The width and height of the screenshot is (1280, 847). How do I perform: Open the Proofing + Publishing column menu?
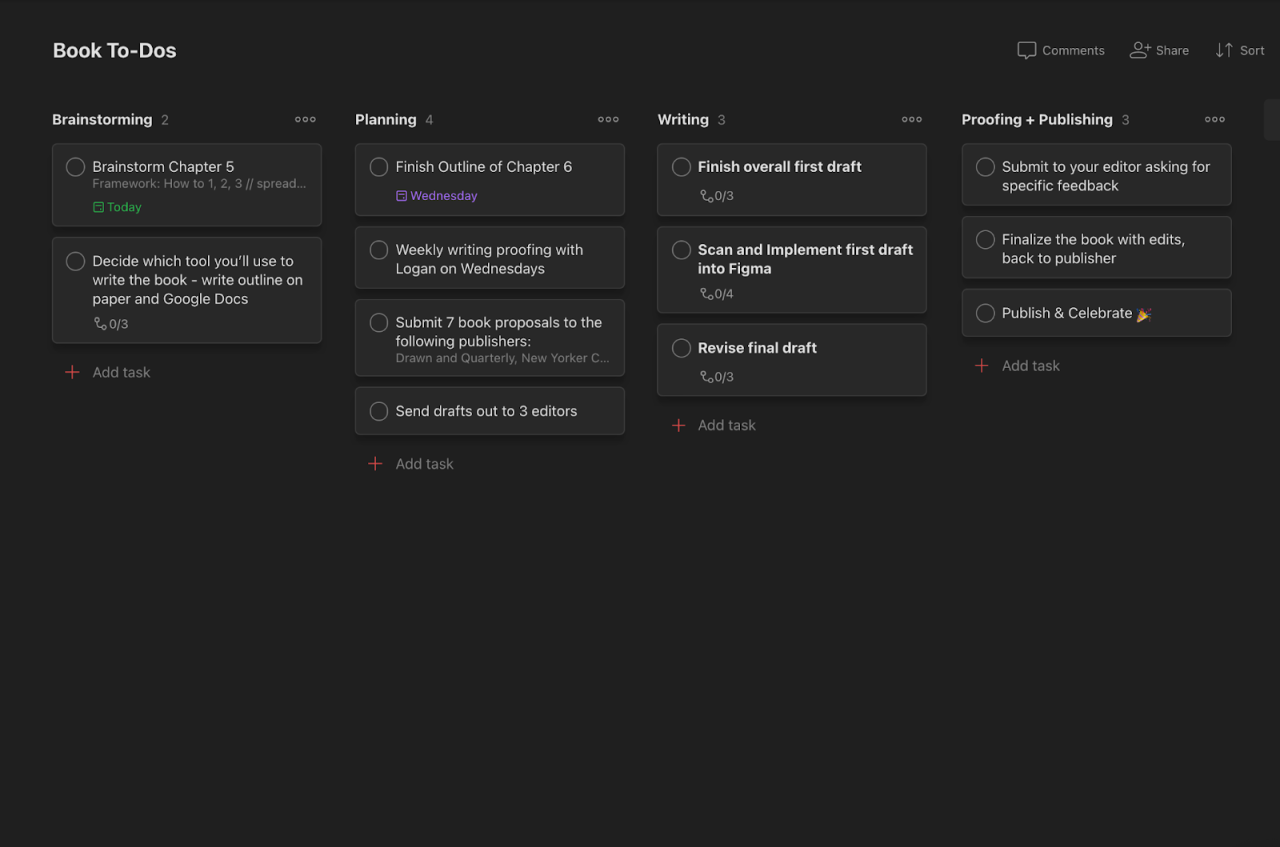pos(1214,119)
